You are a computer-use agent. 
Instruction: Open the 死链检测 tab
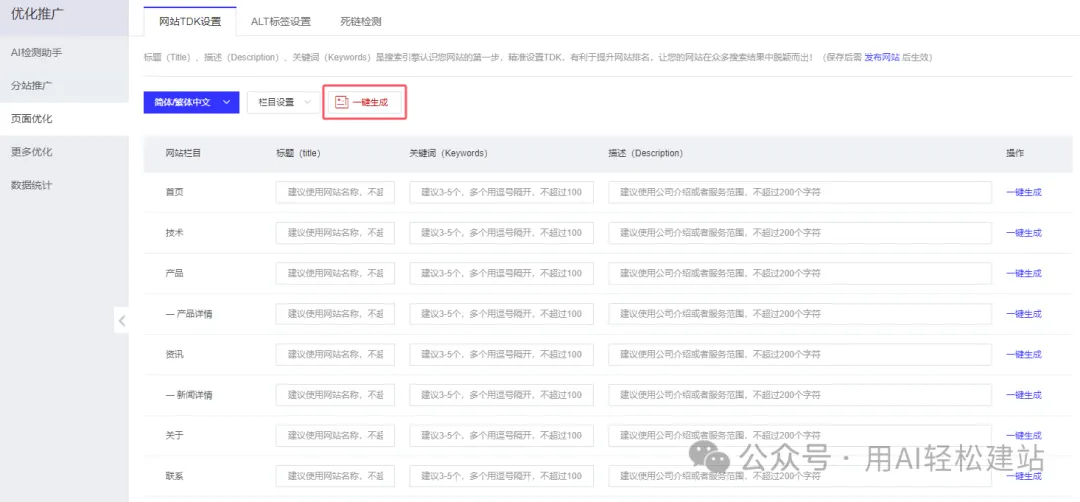[361, 21]
